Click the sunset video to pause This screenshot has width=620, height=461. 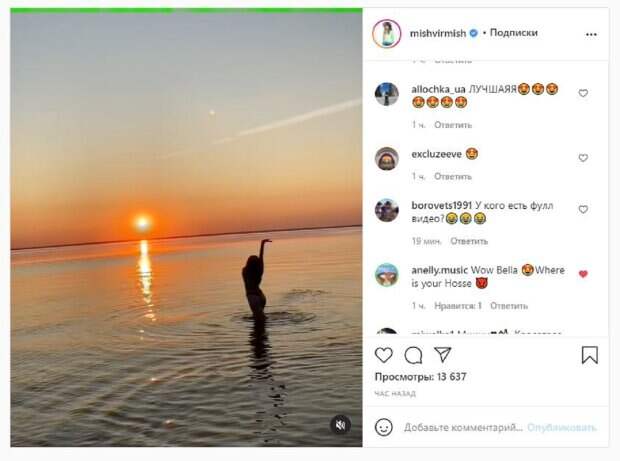pos(186,230)
